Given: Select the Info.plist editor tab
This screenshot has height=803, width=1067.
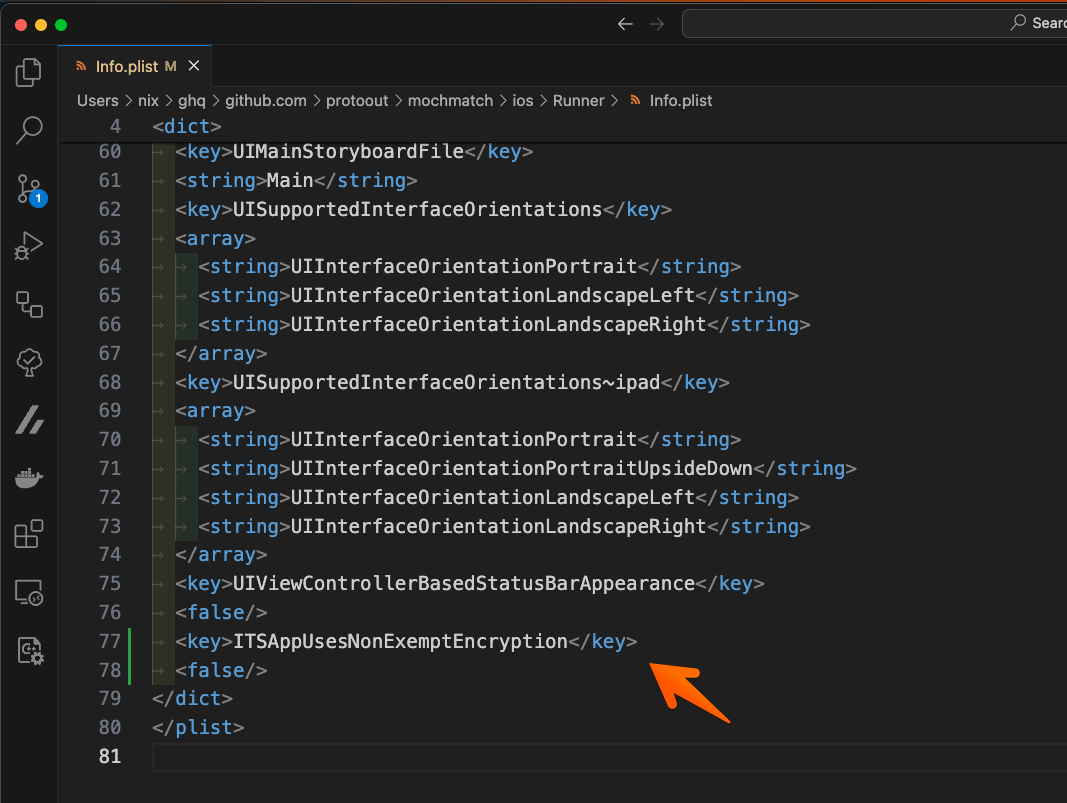Looking at the screenshot, I should (135, 66).
